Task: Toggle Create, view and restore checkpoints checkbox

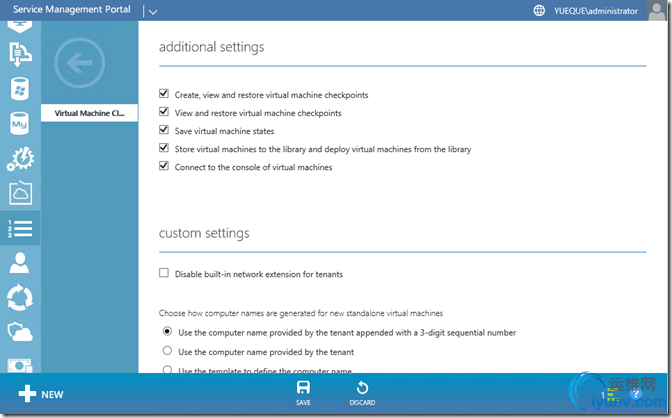Action: point(164,94)
